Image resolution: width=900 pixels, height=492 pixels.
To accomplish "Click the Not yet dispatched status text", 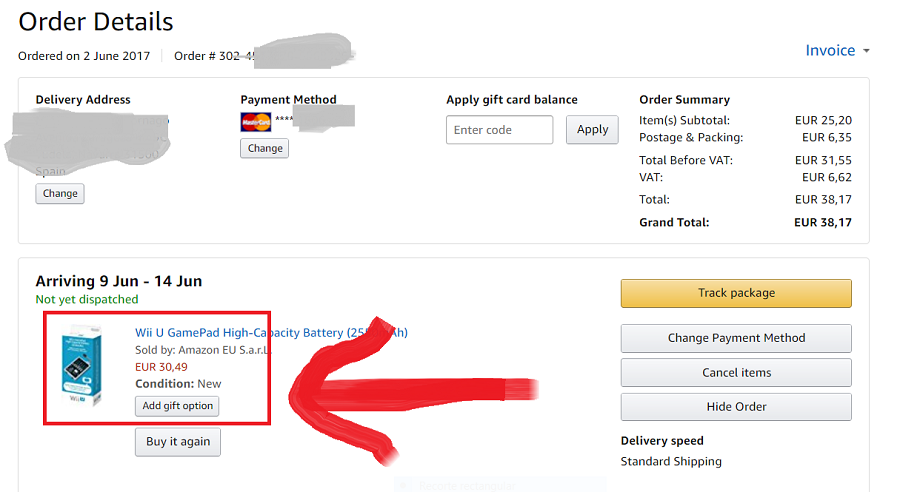I will (87, 299).
